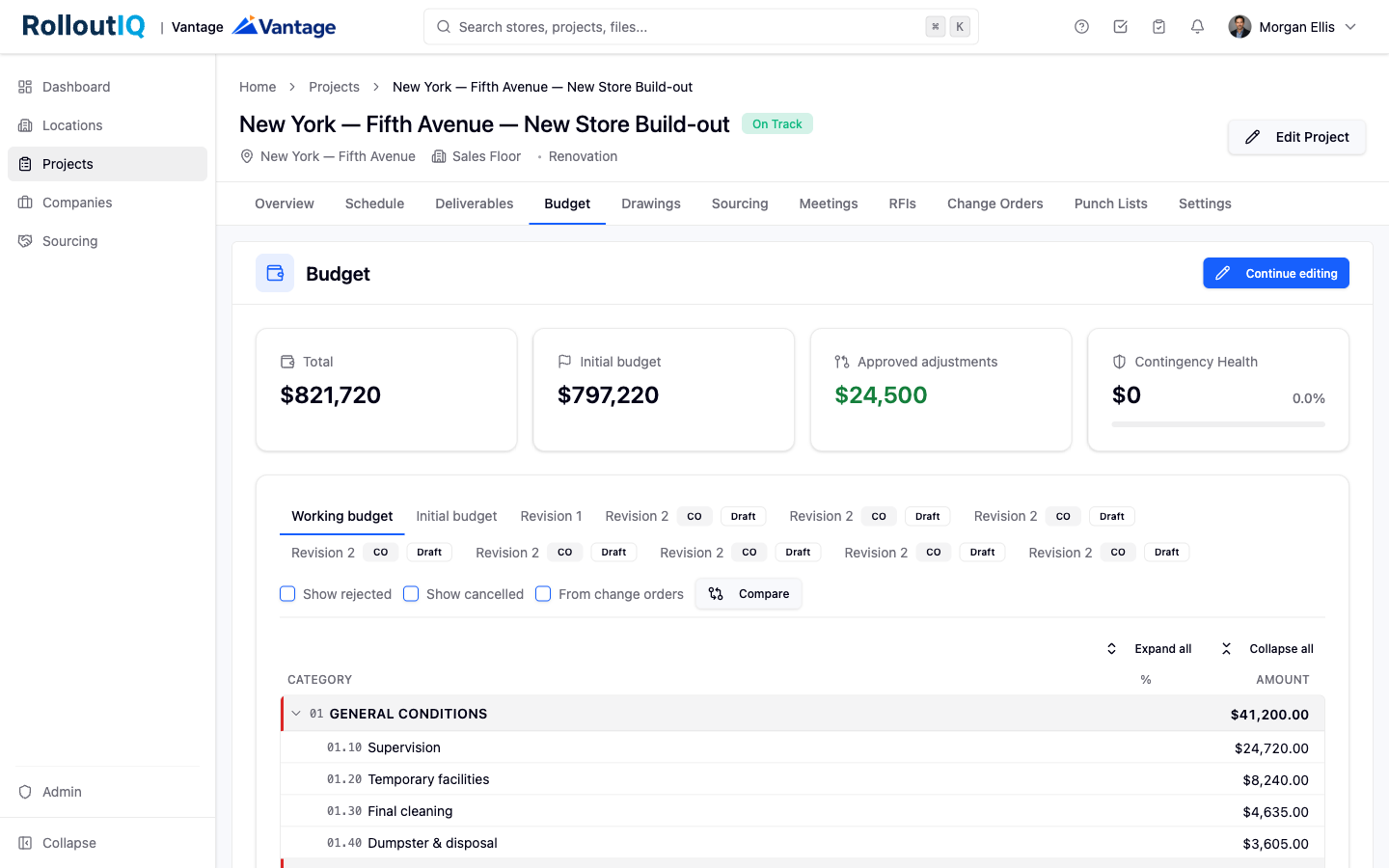This screenshot has width=1389, height=868.
Task: Open the tasks checkbox icon in header
Action: pos(1120,27)
